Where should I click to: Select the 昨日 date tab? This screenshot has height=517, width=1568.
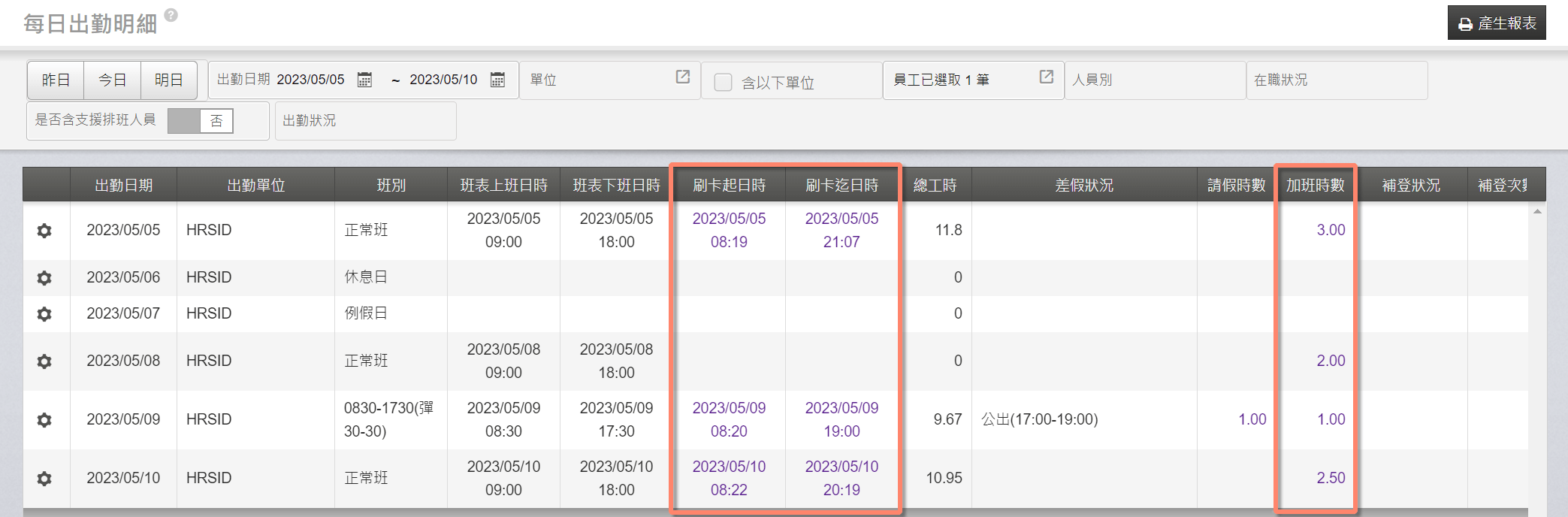tap(56, 80)
